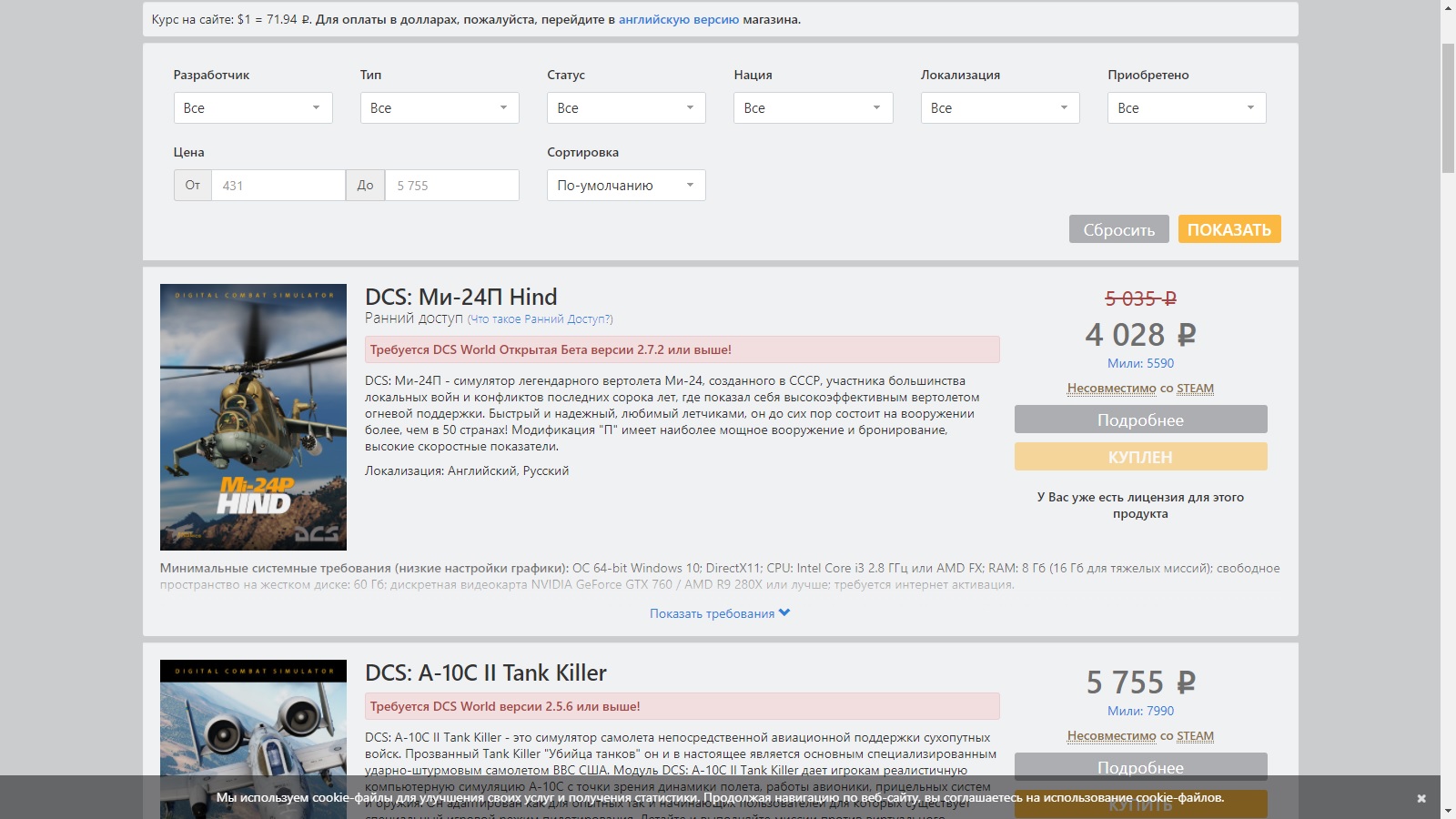Viewport: 1456px width, 819px height.
Task: Click the Открытая Бета версии 2.7.2 notice
Action: 682,349
